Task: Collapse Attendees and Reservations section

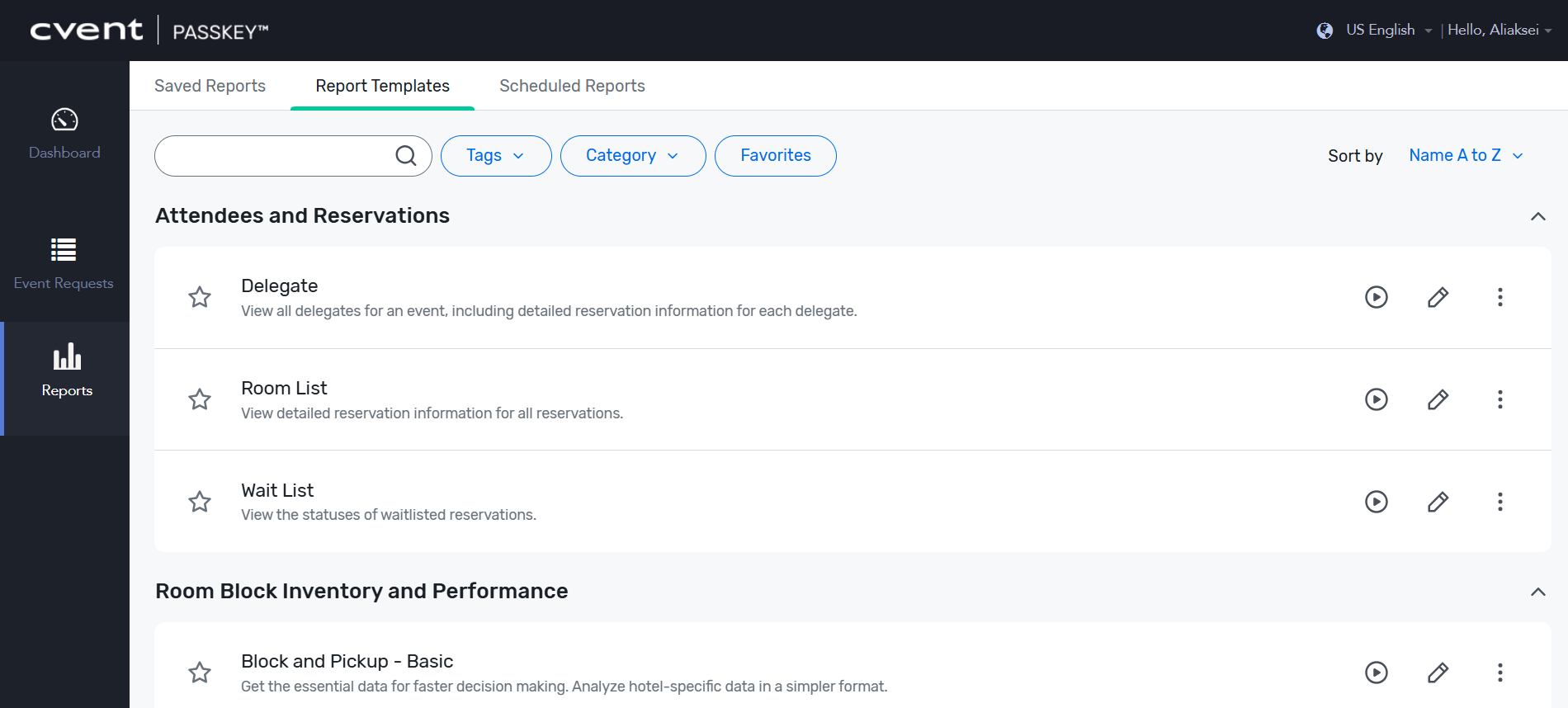Action: click(1537, 216)
